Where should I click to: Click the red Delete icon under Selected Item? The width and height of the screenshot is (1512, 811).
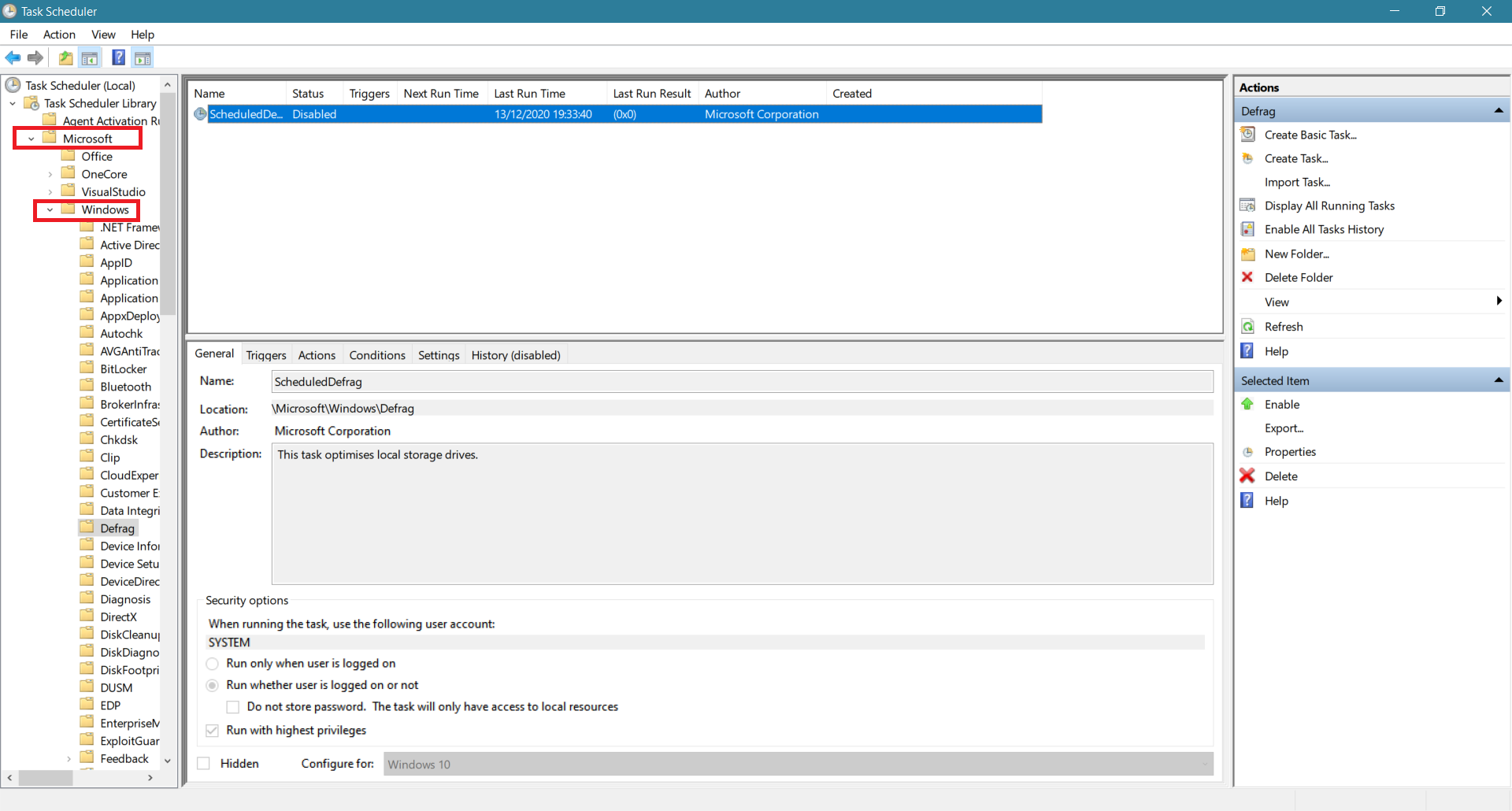1247,476
